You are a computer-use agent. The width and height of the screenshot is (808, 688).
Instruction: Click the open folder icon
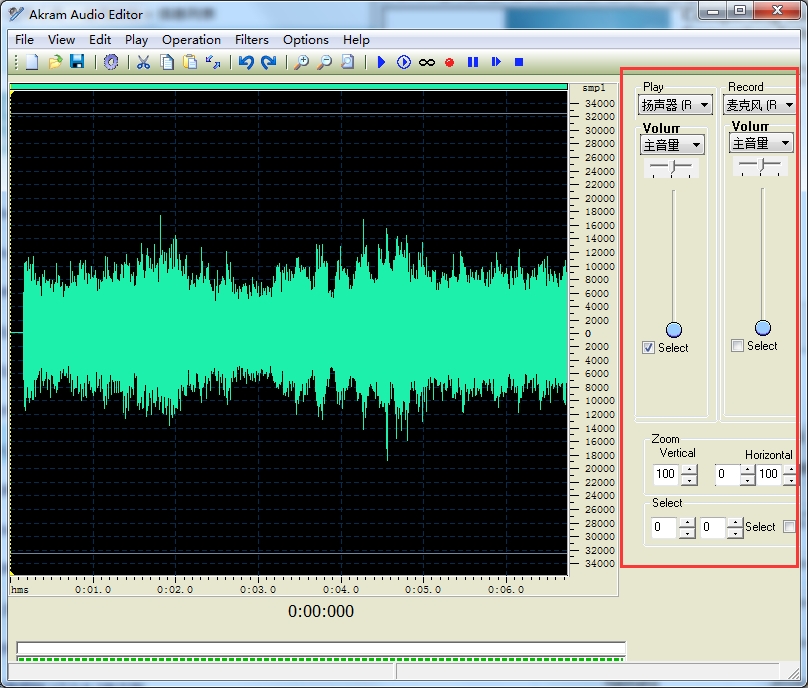(55, 62)
